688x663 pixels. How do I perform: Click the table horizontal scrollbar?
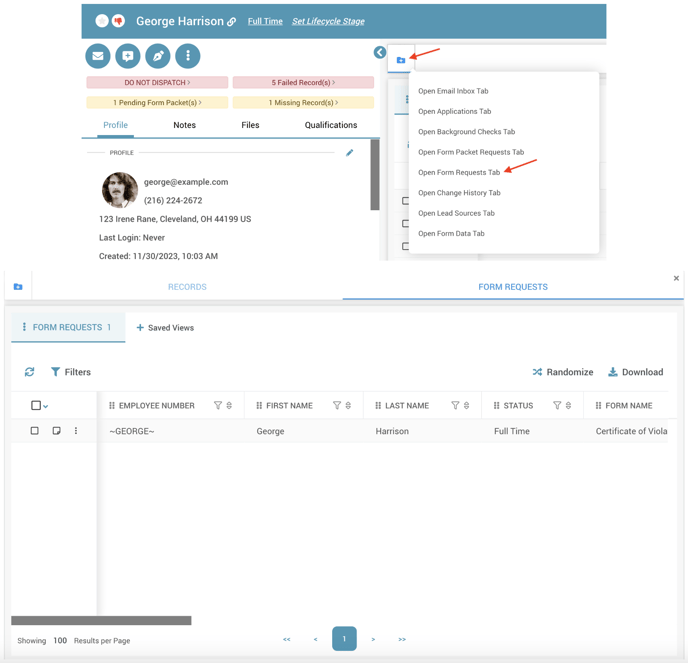[101, 620]
